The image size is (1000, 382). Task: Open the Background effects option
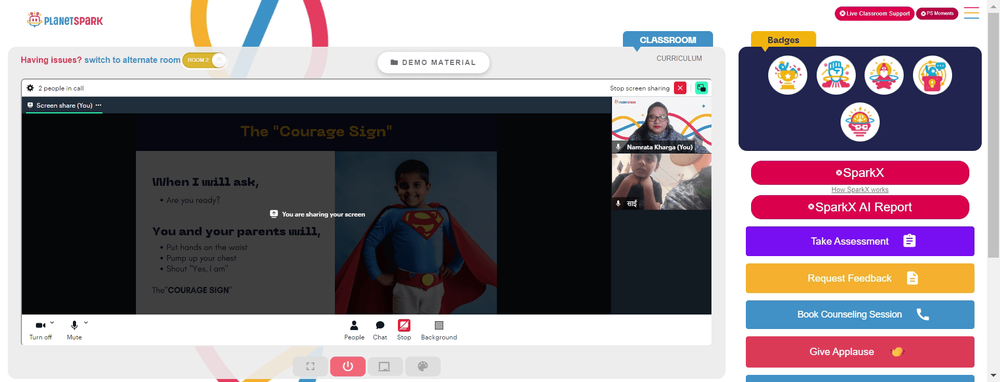pos(439,330)
